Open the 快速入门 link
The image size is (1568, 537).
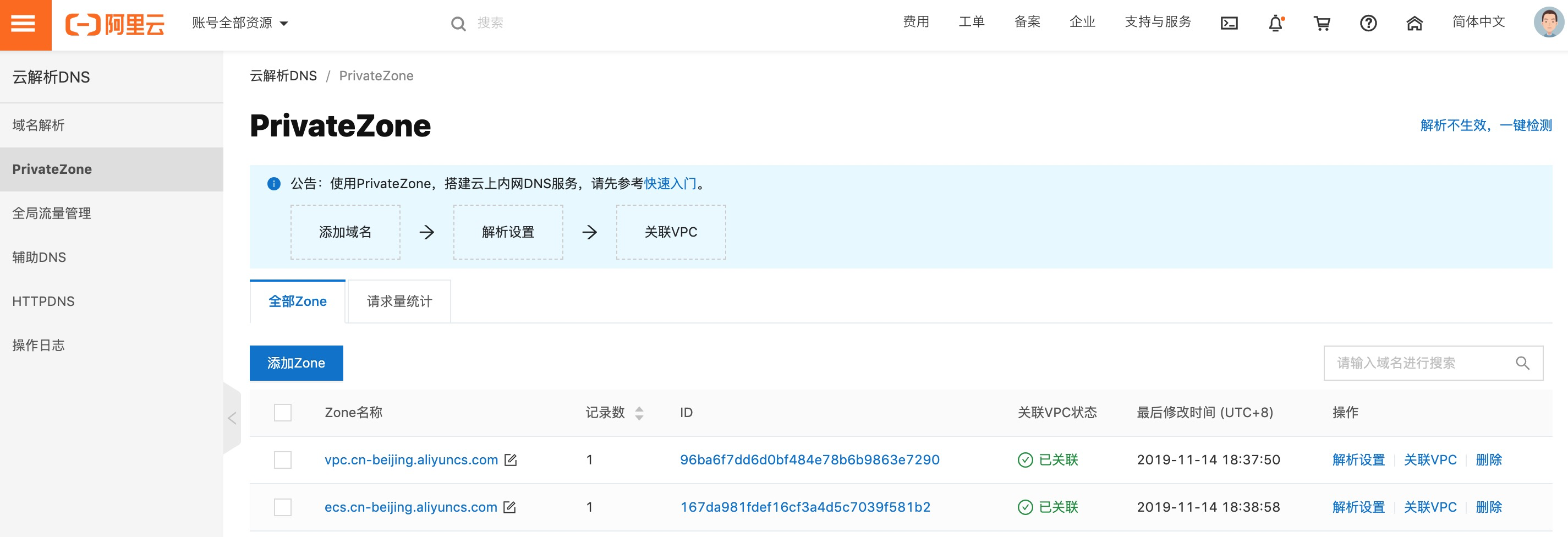670,184
